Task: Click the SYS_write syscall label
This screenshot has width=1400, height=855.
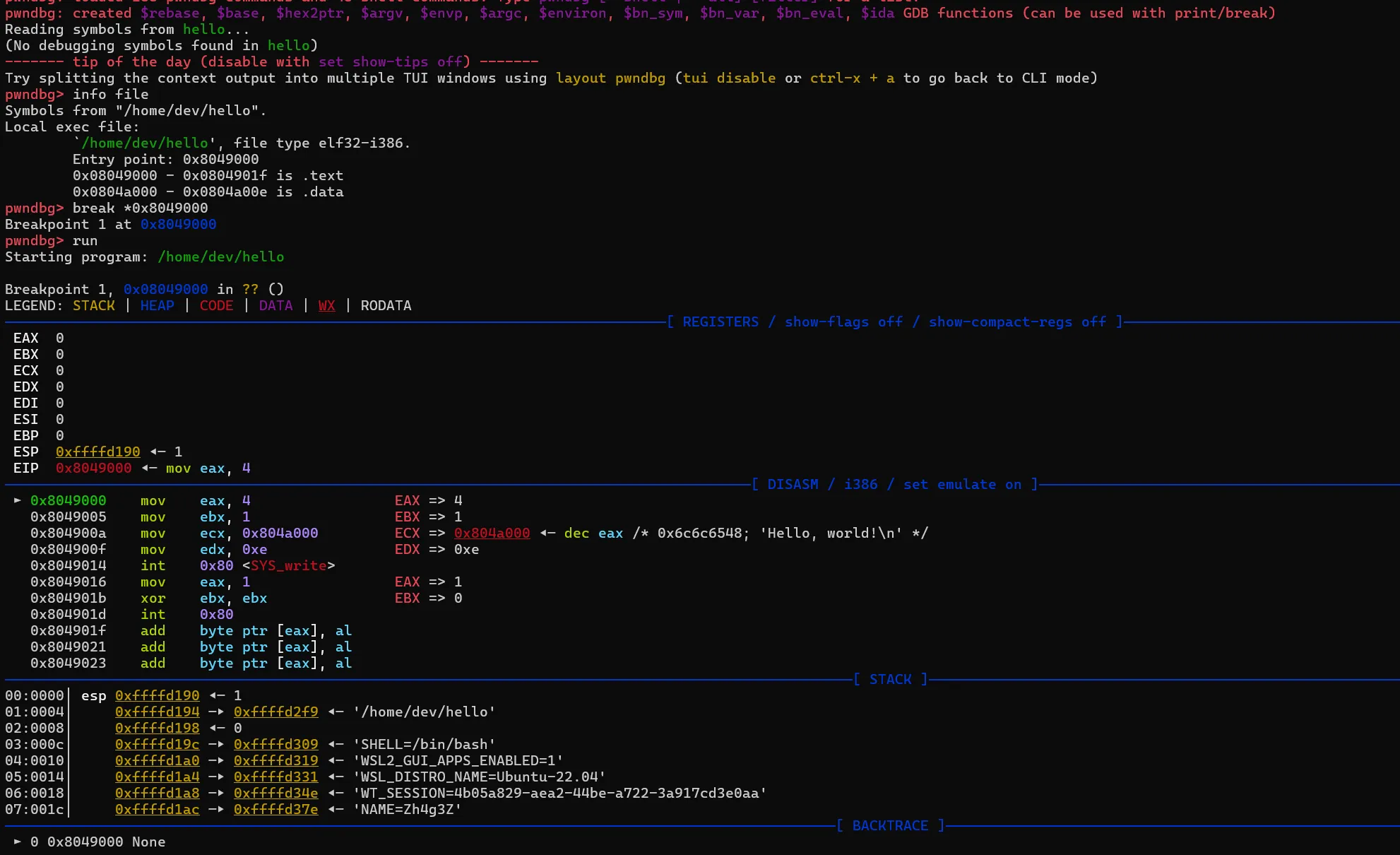Action: pos(288,565)
